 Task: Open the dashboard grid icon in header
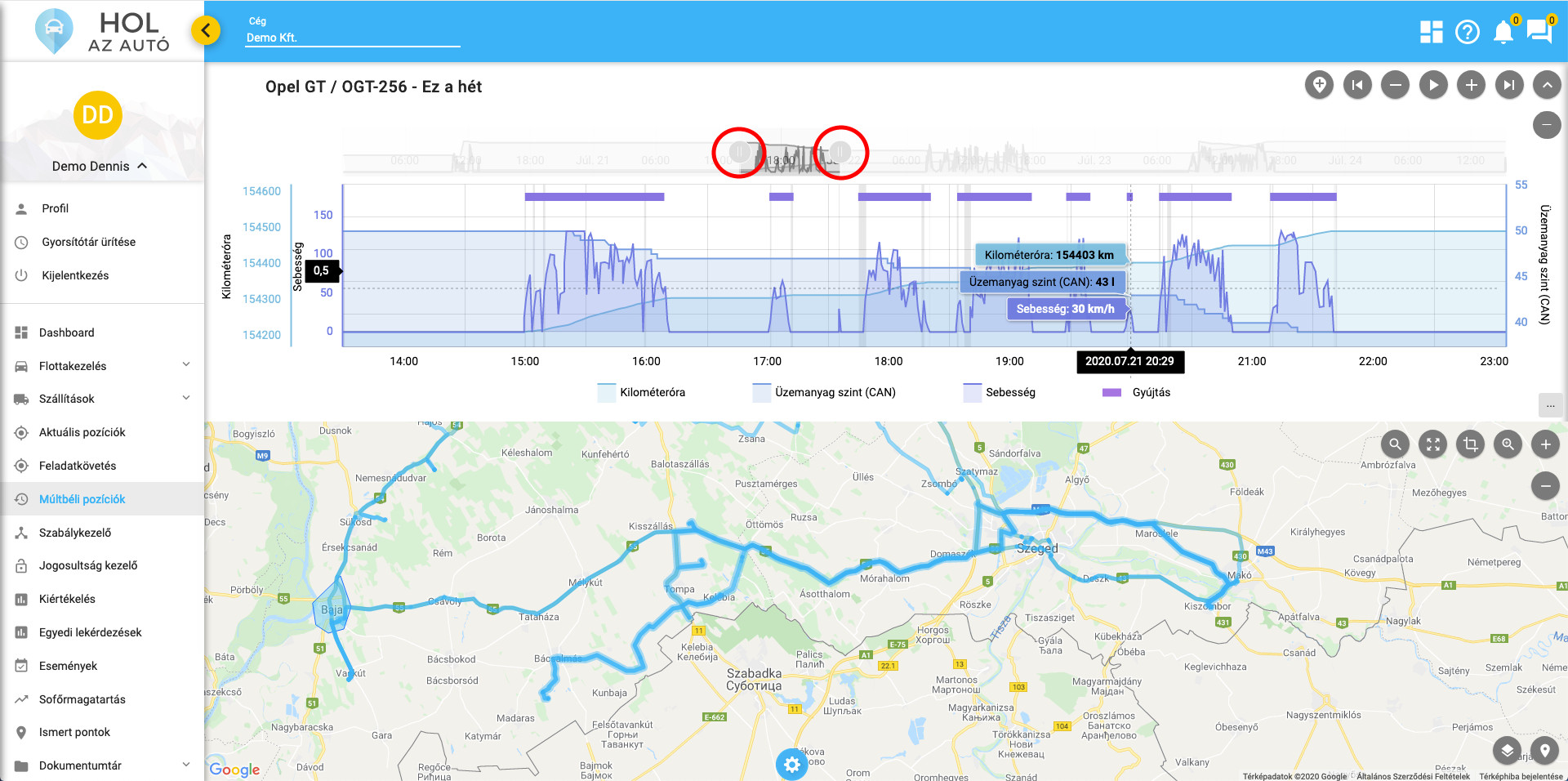pyautogui.click(x=1431, y=32)
